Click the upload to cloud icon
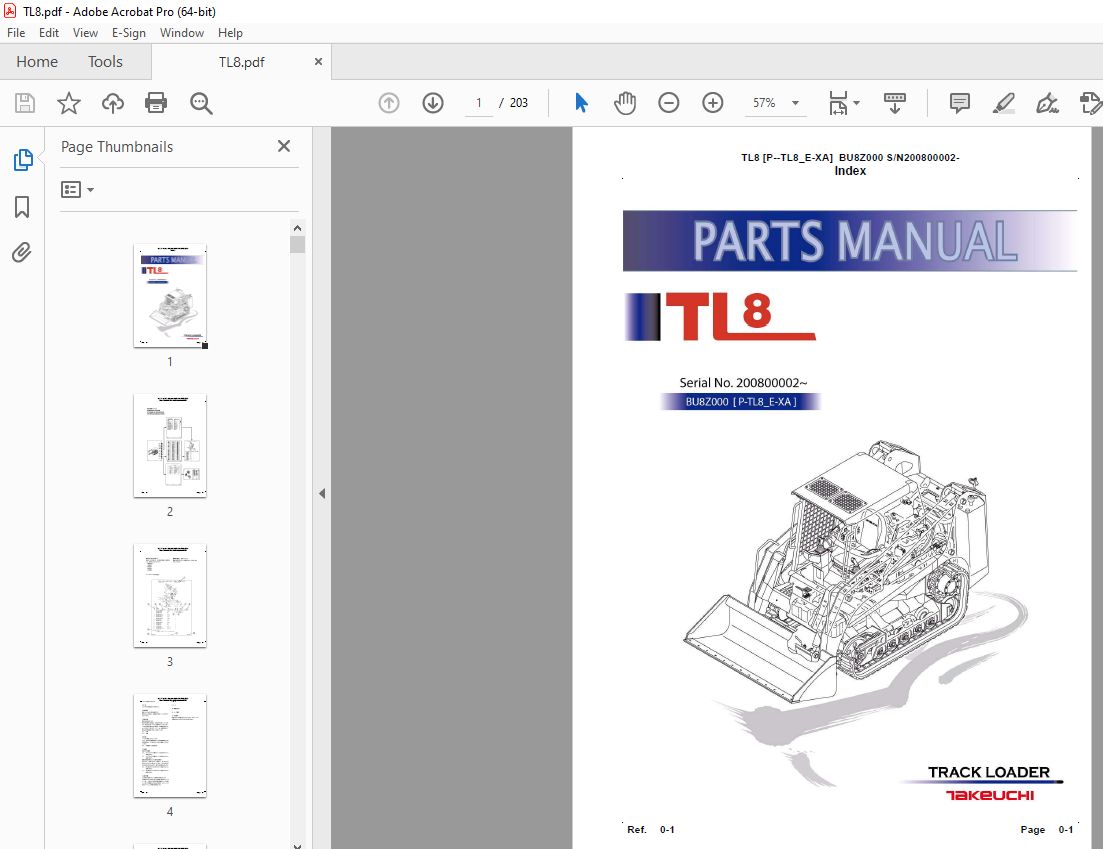The width and height of the screenshot is (1103, 849). 113,103
